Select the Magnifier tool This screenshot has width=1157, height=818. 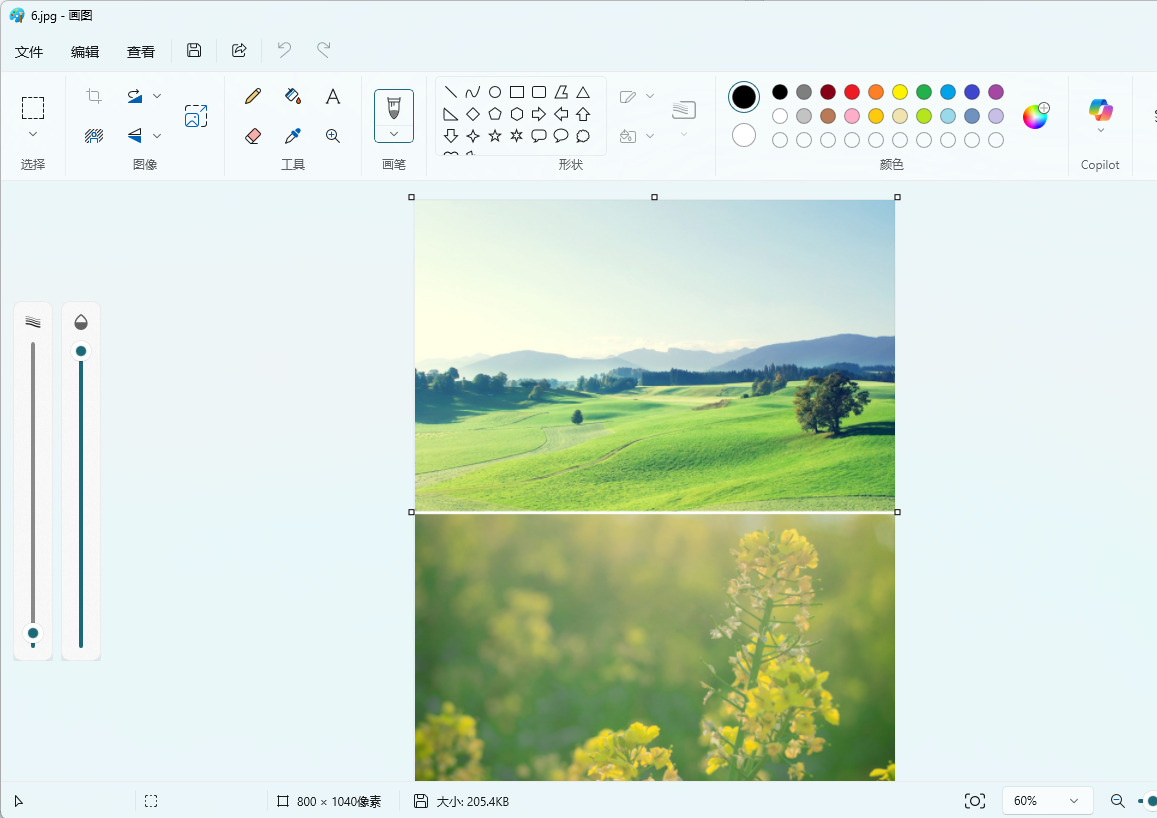point(333,136)
